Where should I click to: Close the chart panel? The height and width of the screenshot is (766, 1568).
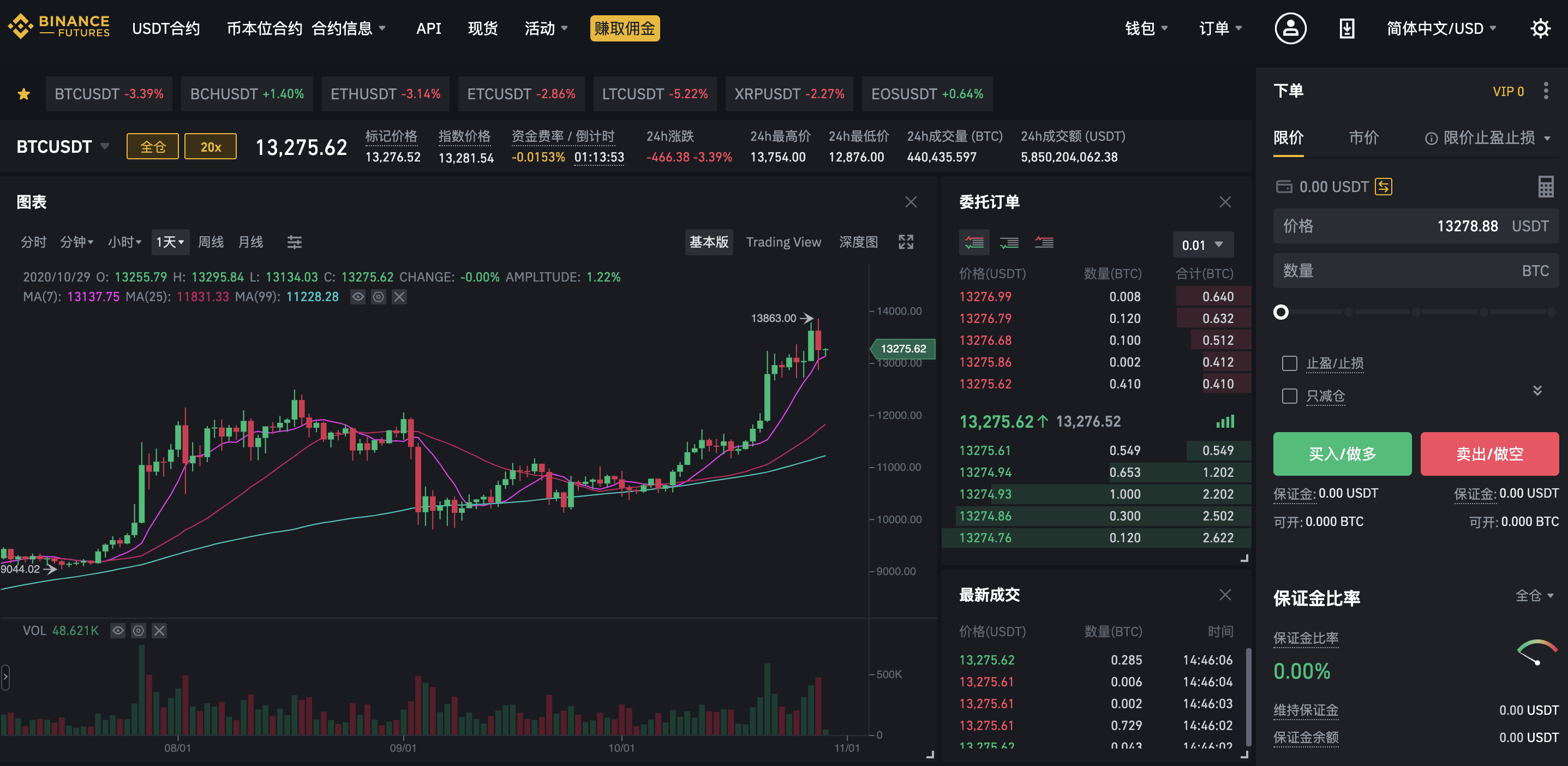[911, 202]
